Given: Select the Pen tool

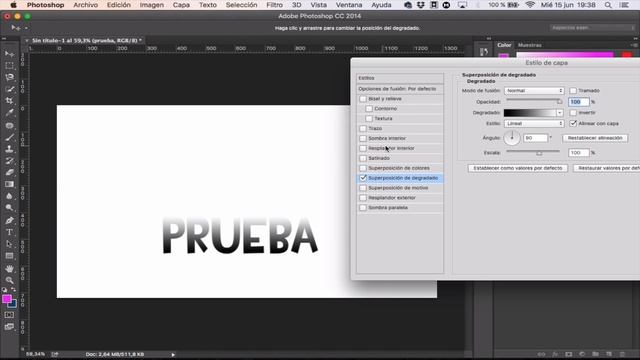Looking at the screenshot, I should coord(9,220).
